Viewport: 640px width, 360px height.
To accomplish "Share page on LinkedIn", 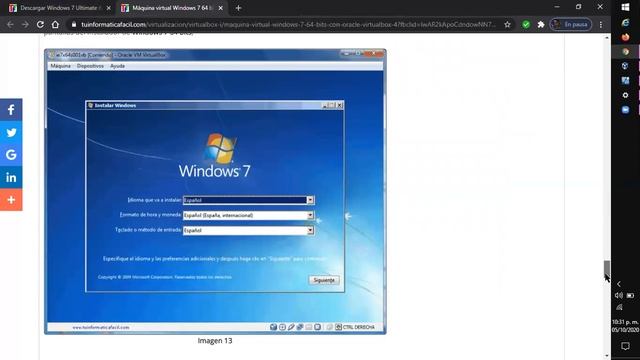I will click(x=11, y=177).
